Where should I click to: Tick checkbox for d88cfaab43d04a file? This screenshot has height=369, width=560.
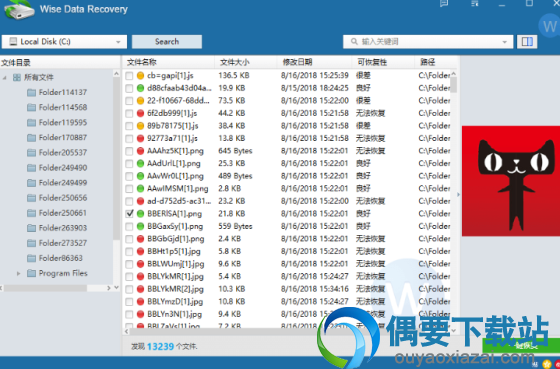click(x=129, y=88)
